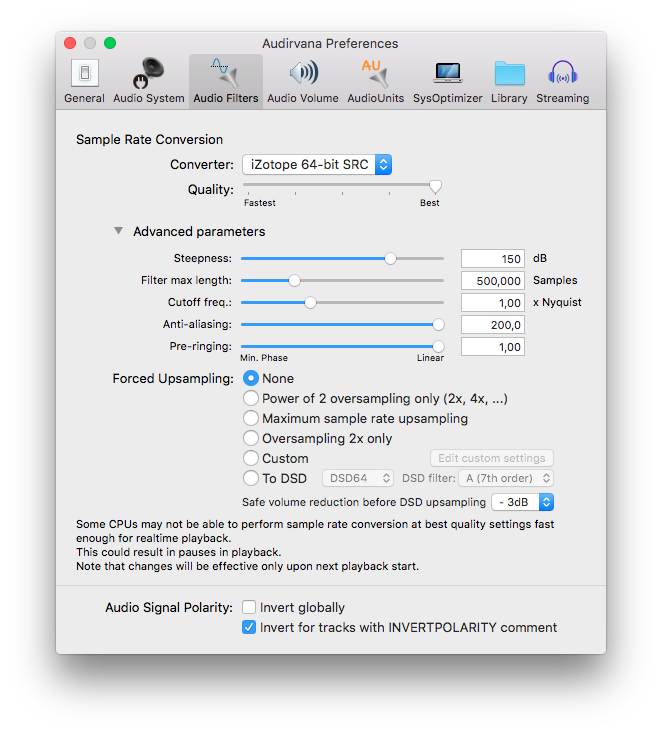Switch to the Audio Volume tab label
This screenshot has width=662, height=734.
[x=303, y=98]
